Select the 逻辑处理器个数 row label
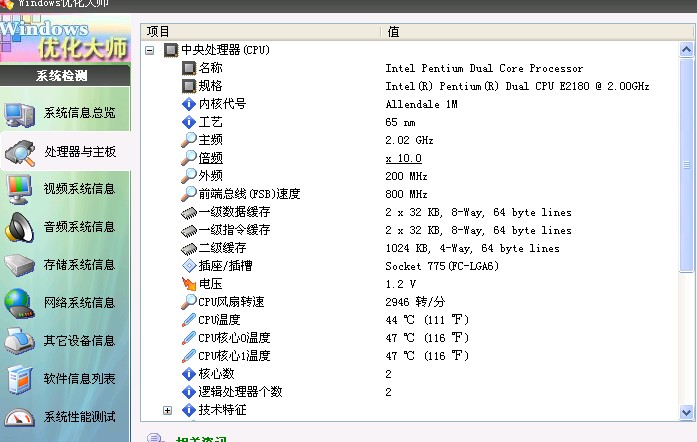697x442 pixels. (x=240, y=392)
